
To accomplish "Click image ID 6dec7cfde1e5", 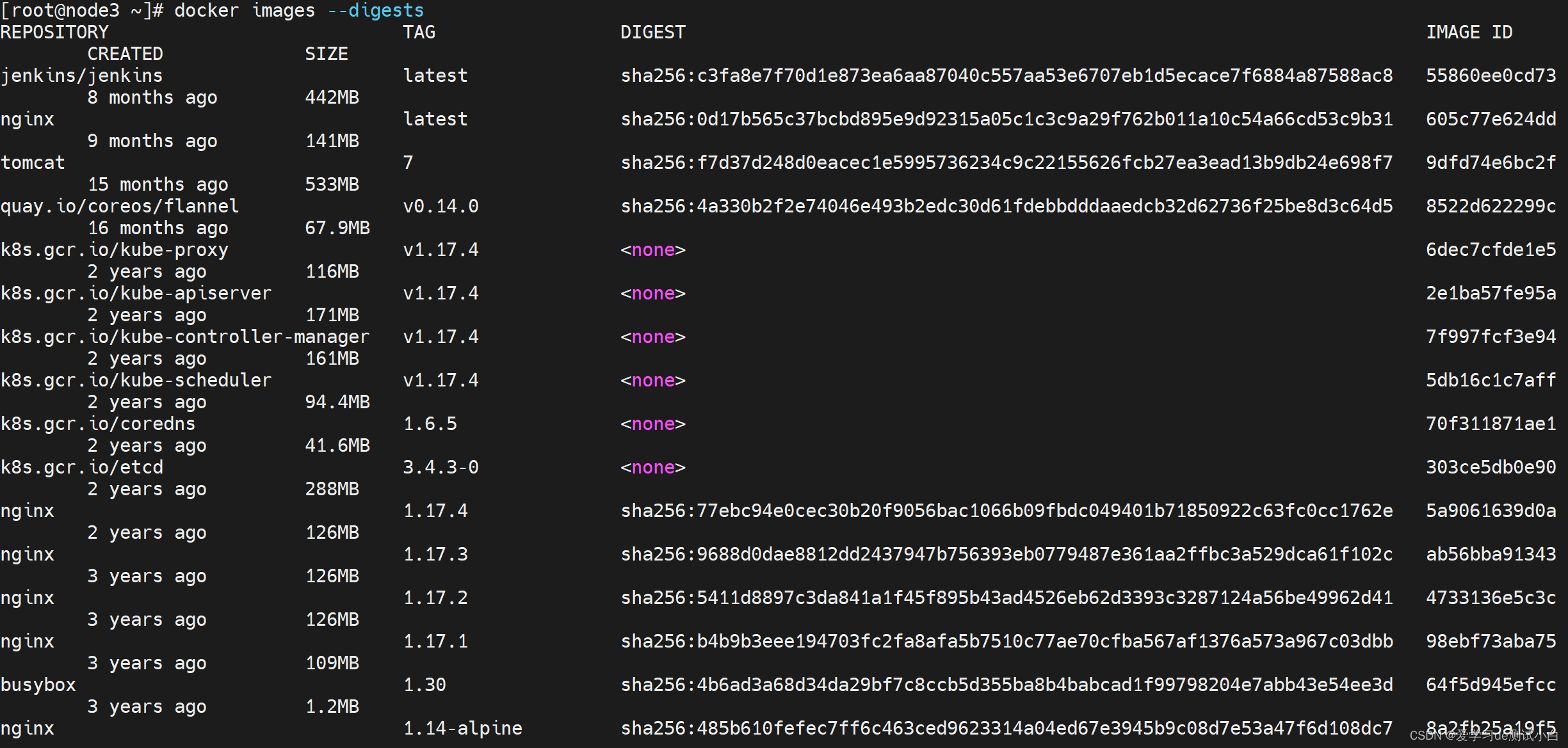I will tap(1491, 250).
